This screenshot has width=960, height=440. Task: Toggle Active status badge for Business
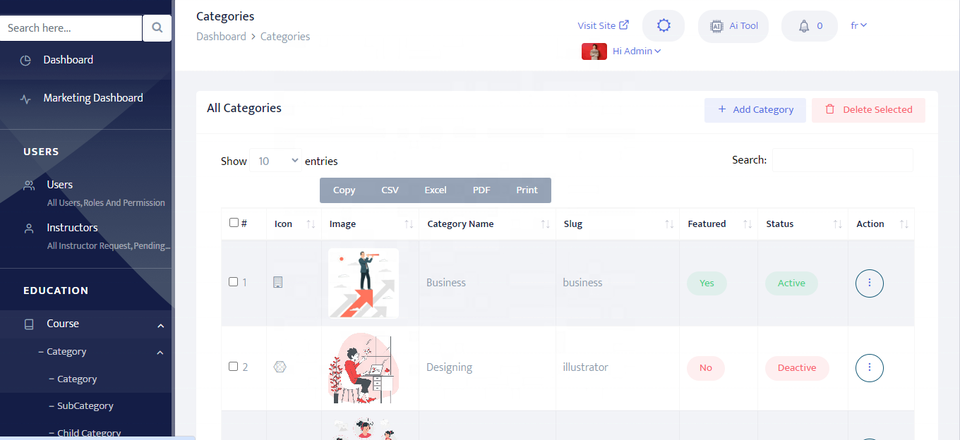point(791,283)
